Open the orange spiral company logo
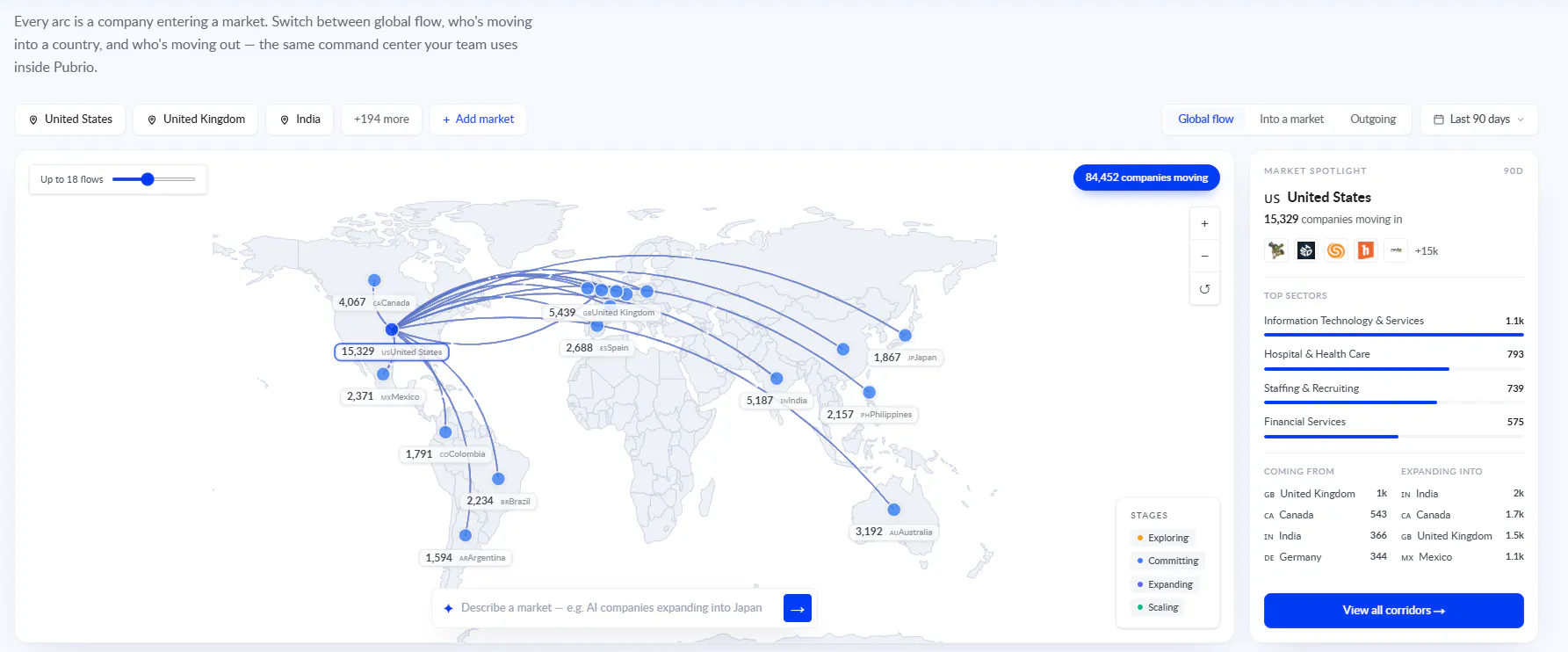Image resolution: width=1568 pixels, height=652 pixels. pos(1336,250)
